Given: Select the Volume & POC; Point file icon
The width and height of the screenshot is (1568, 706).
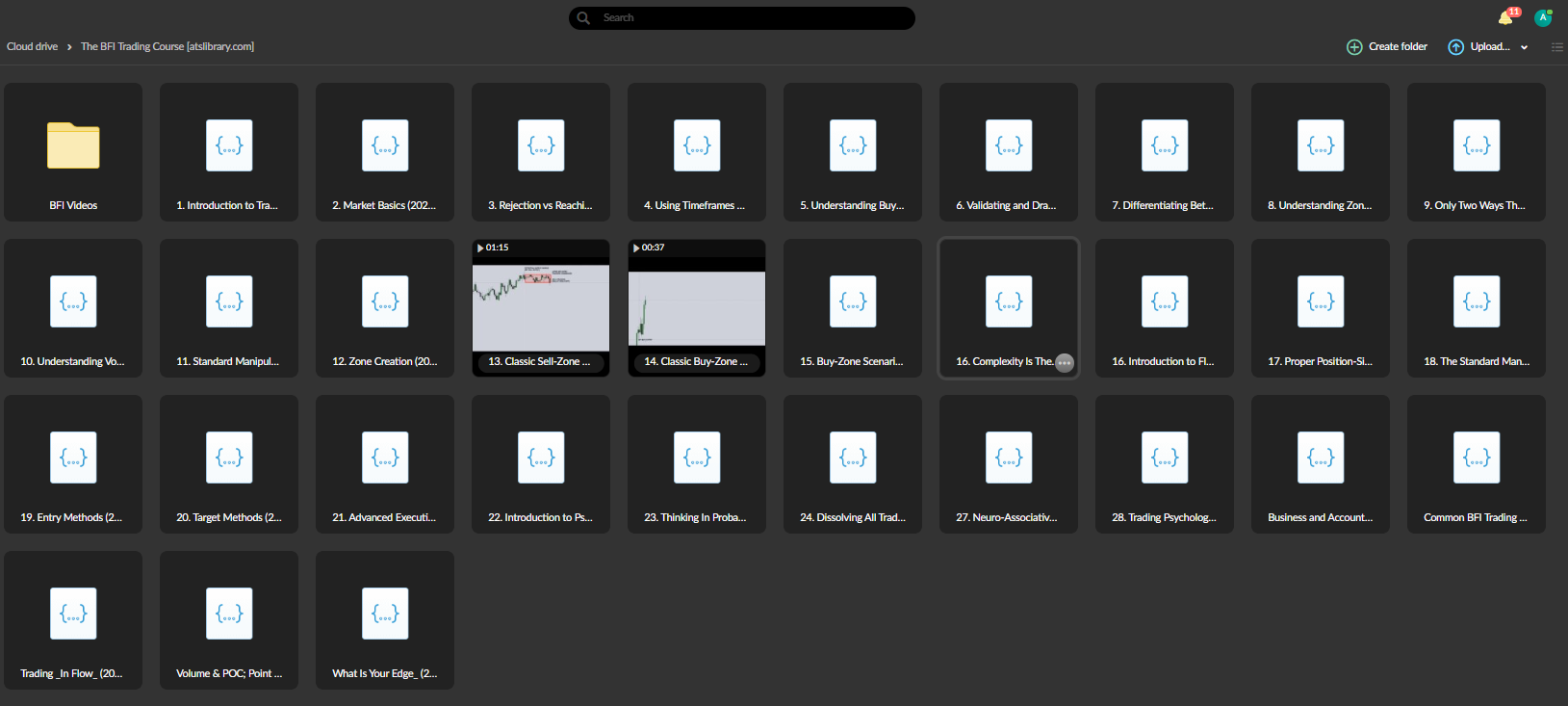Looking at the screenshot, I should 229,614.
